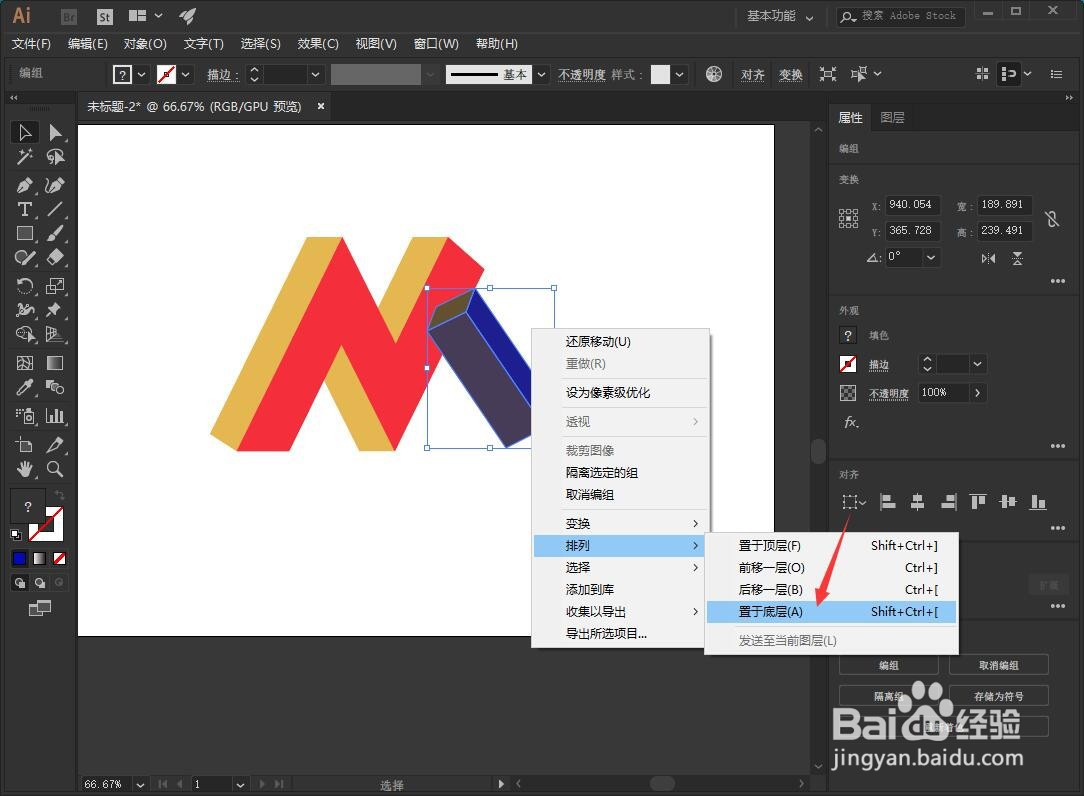The image size is (1084, 796).
Task: Choose the Rotate tool
Action: point(25,286)
